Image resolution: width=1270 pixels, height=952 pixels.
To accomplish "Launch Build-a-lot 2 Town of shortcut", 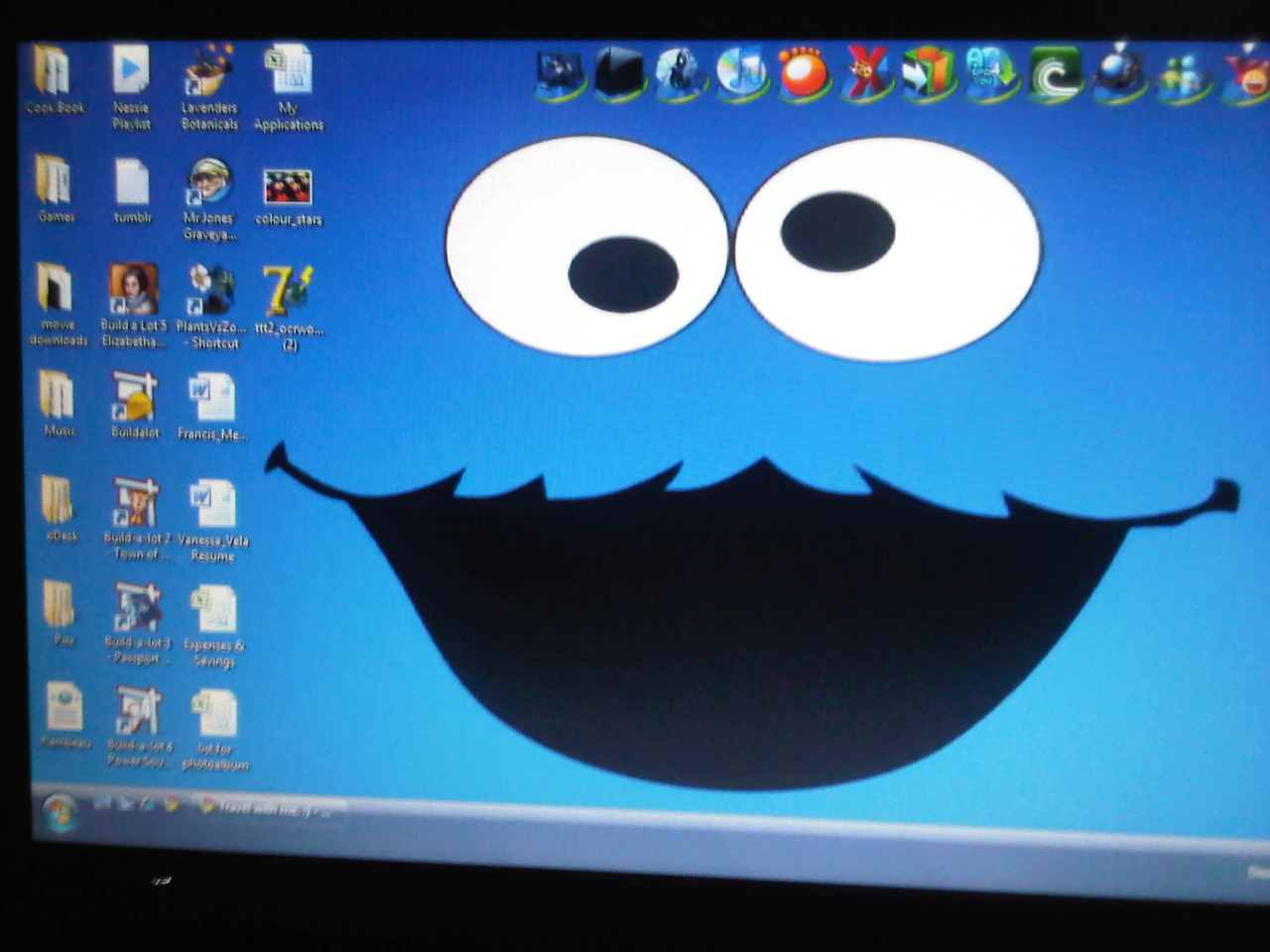I will [x=137, y=520].
